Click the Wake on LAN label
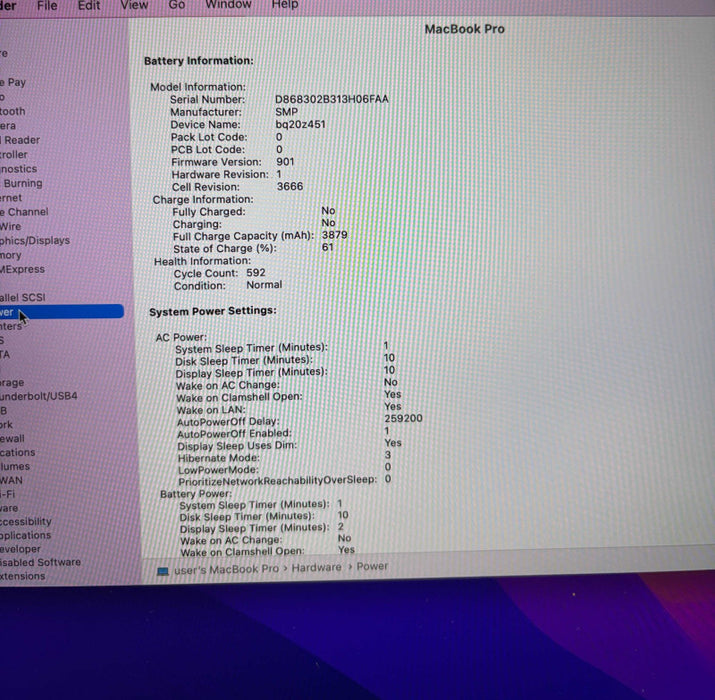Viewport: 715px width, 700px height. point(211,410)
